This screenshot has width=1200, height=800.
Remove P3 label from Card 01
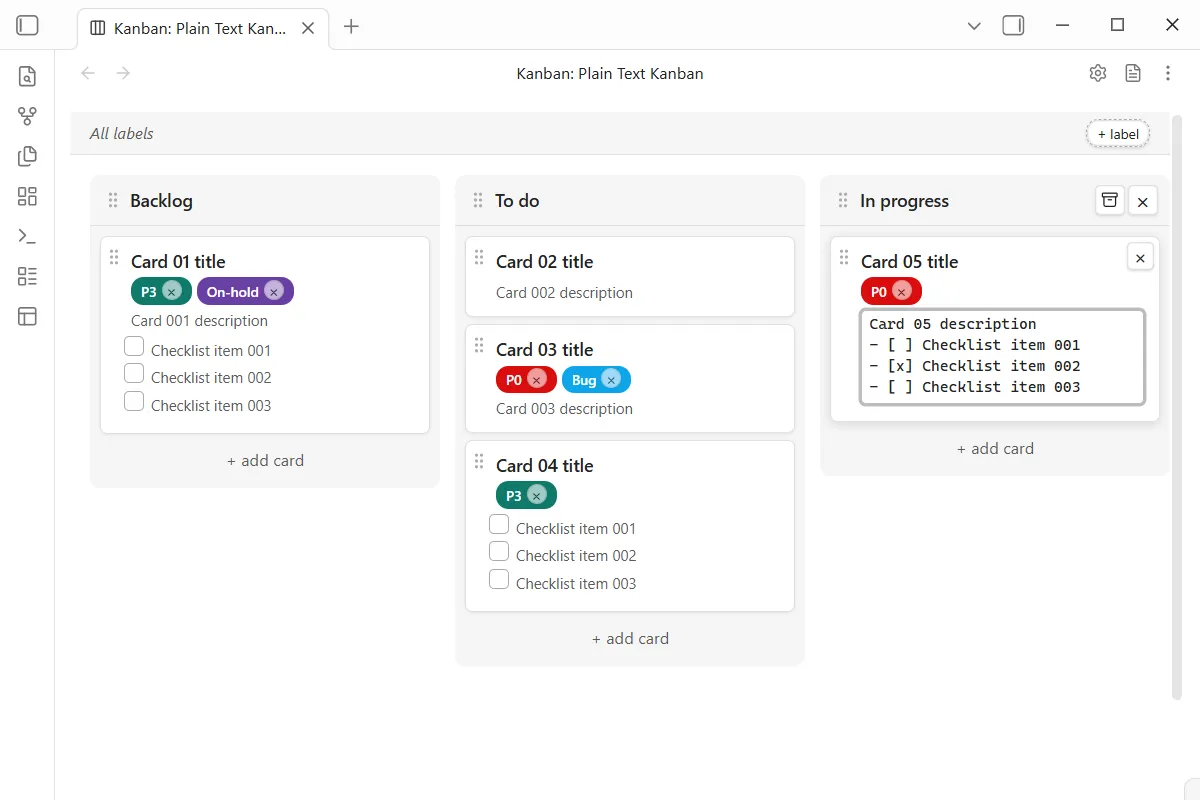point(172,291)
